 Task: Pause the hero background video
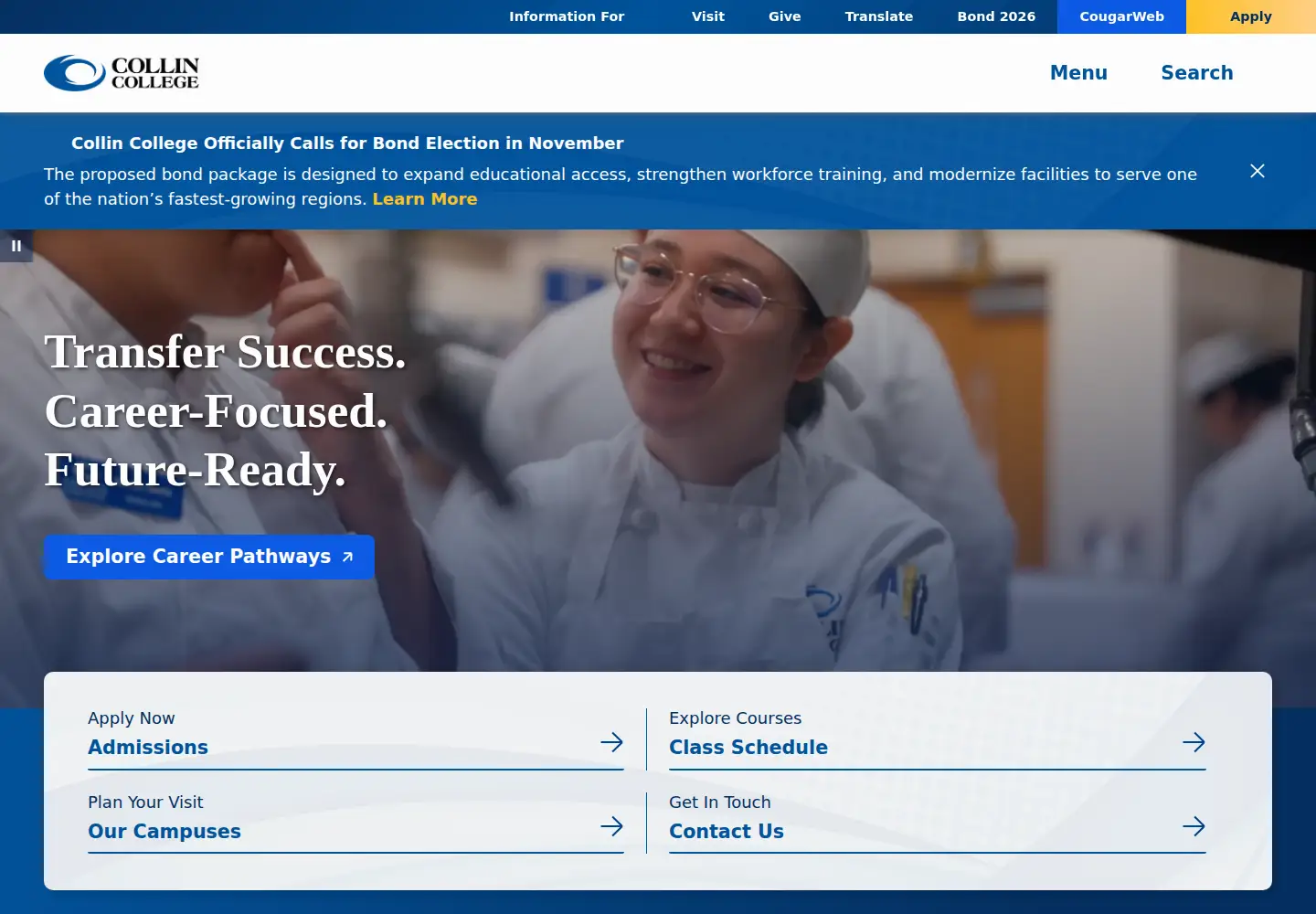[16, 246]
